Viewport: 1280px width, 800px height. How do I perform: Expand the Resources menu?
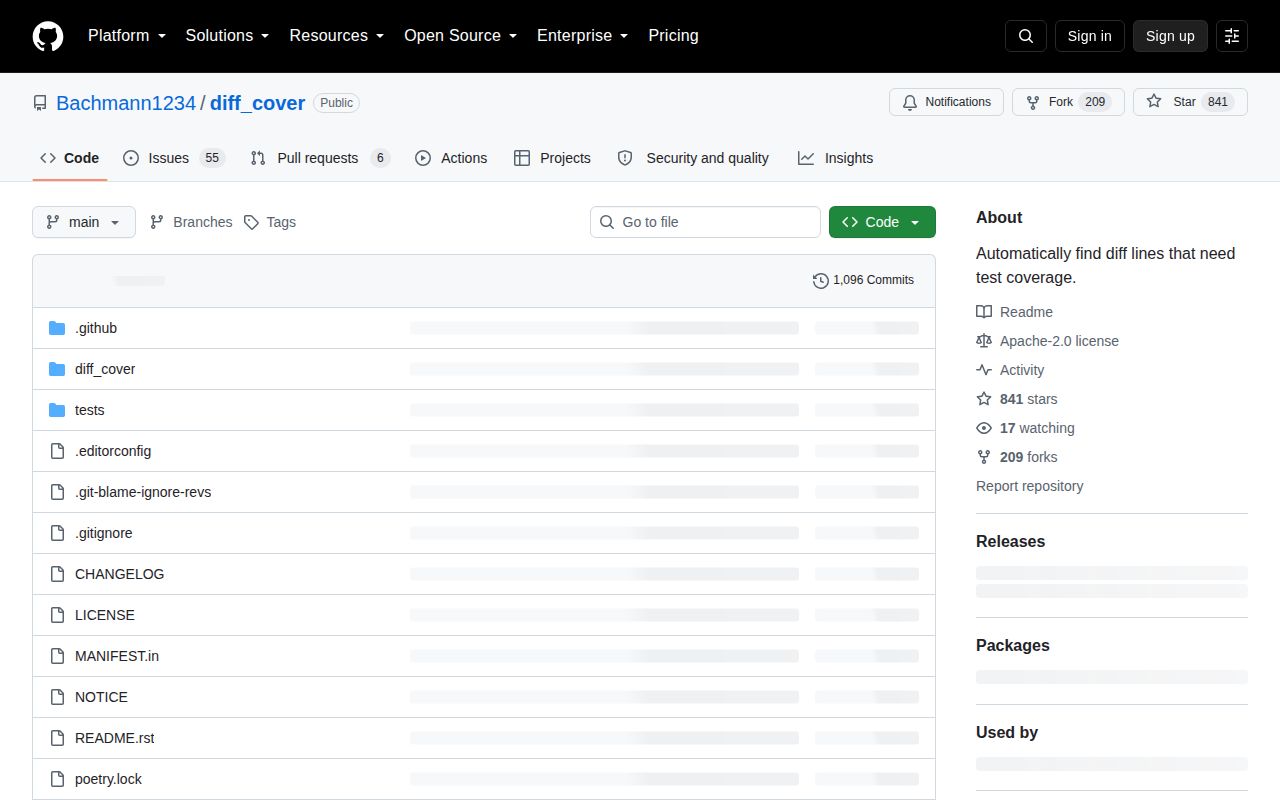pos(336,36)
